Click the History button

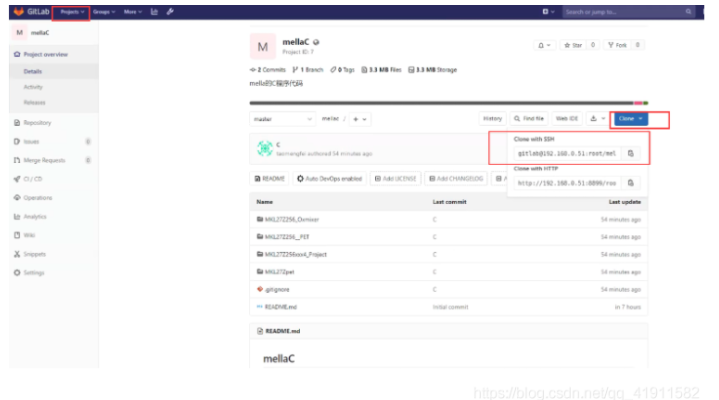click(492, 119)
